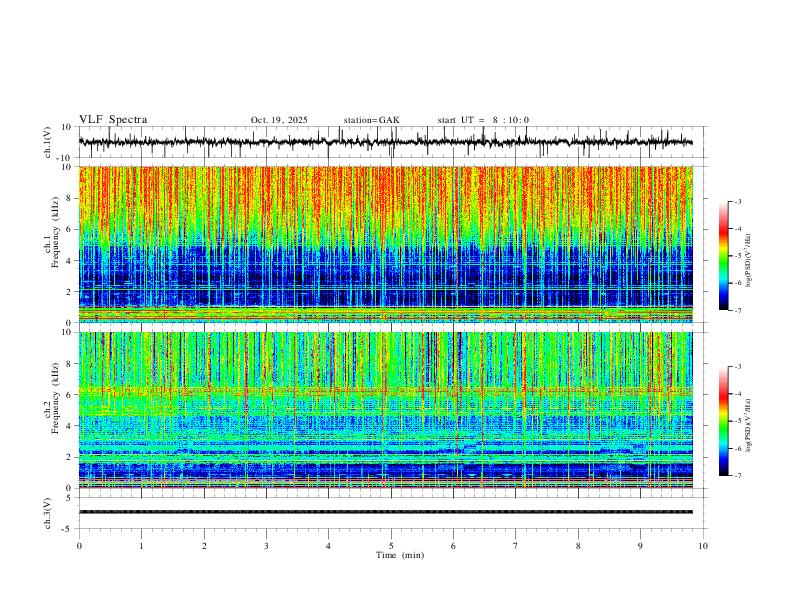Screen dimensions: 792x612
Task: Click the '9' tick on the time axis
Action: coord(640,546)
